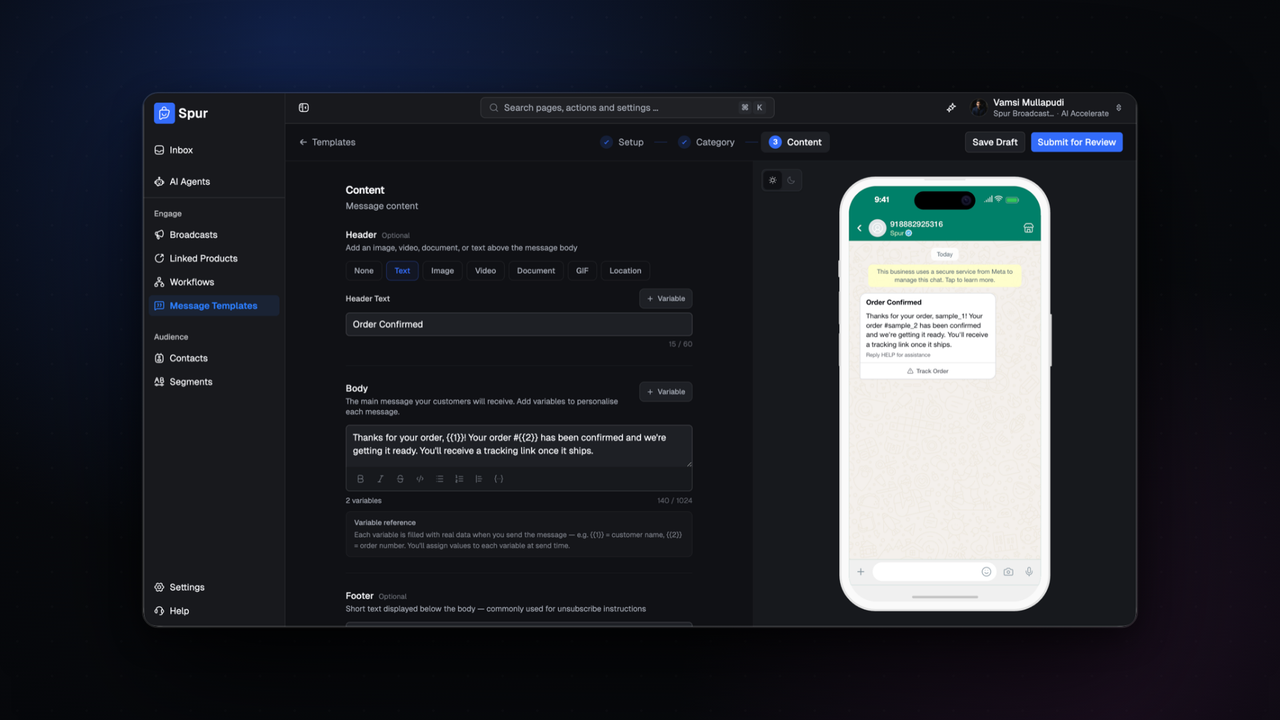Click Save Draft button
The height and width of the screenshot is (720, 1280).
[x=995, y=142]
